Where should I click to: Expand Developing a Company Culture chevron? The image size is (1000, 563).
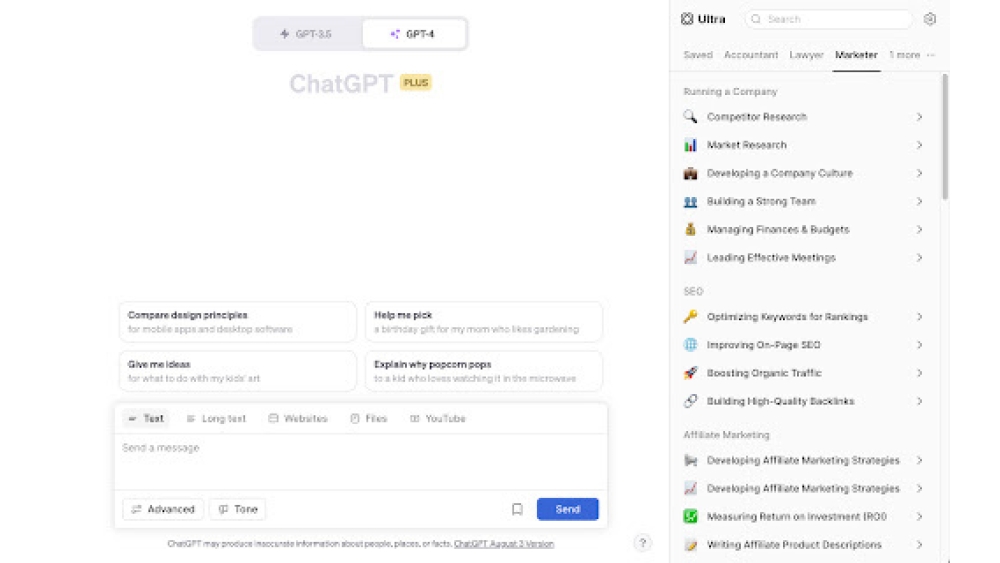tap(919, 173)
